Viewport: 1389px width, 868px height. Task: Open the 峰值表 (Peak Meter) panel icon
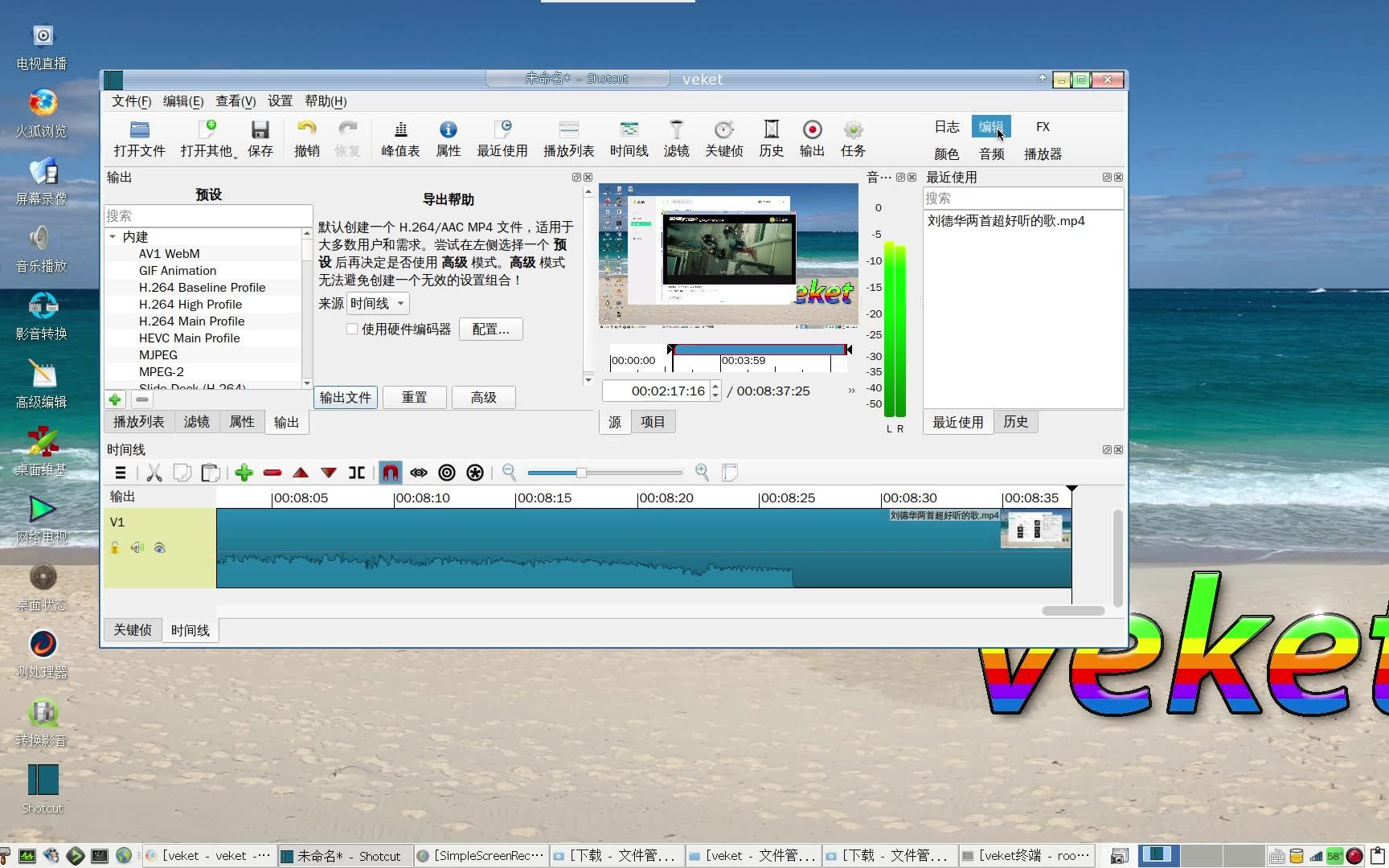400,138
